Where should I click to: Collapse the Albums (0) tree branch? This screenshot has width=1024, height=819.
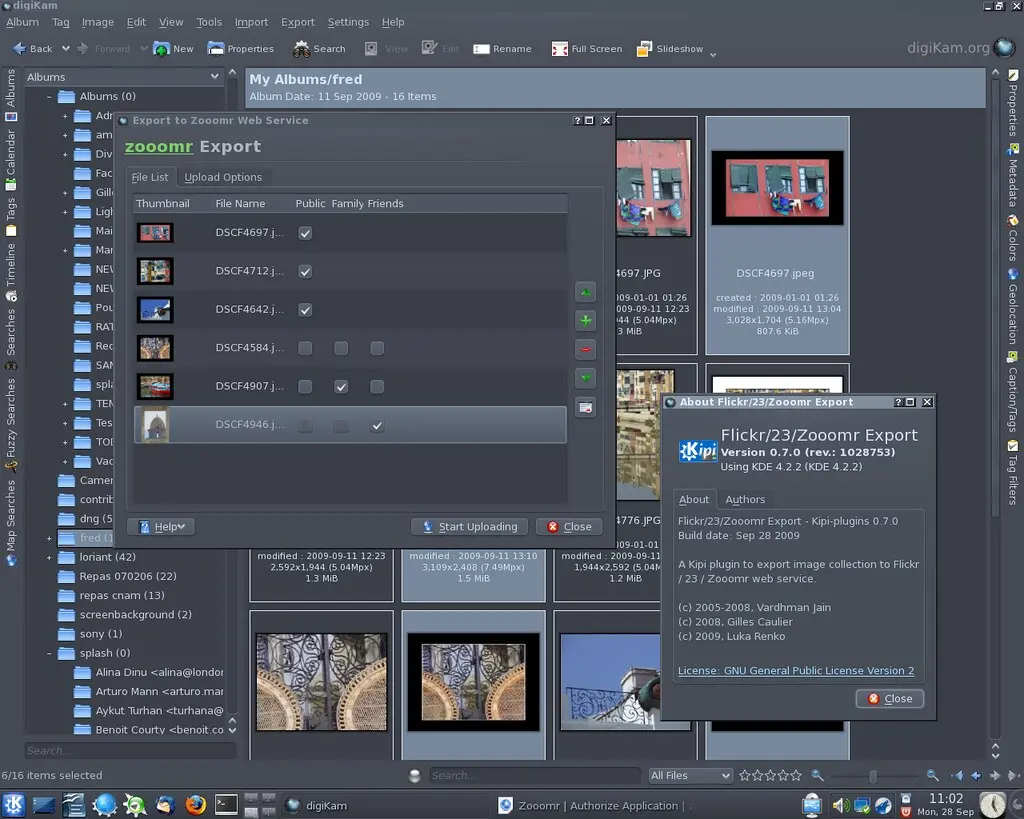tap(48, 96)
